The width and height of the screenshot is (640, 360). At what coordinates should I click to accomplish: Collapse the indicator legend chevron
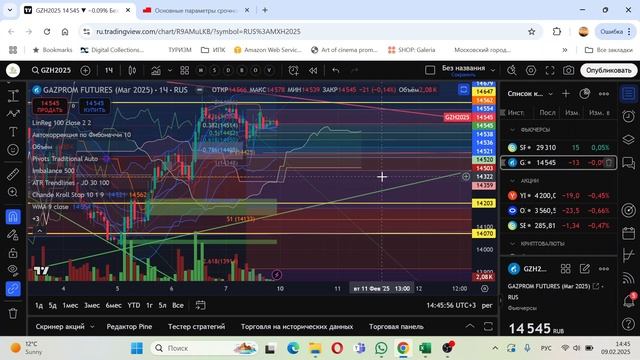pyautogui.click(x=40, y=231)
